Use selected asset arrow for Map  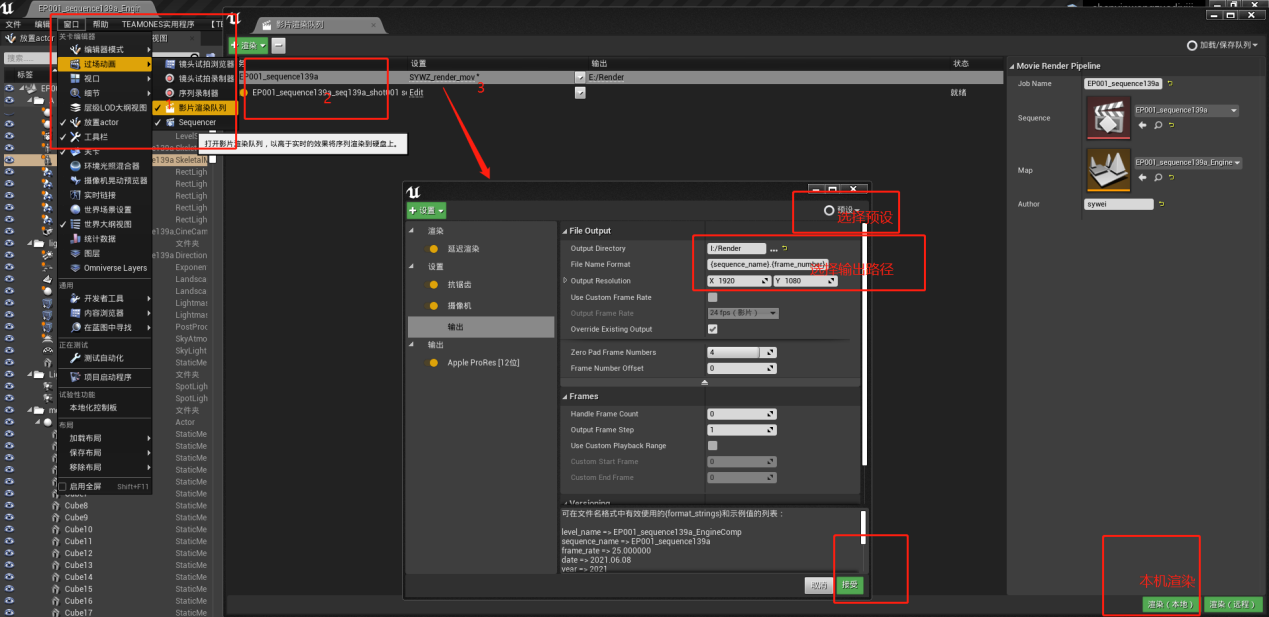(1143, 178)
